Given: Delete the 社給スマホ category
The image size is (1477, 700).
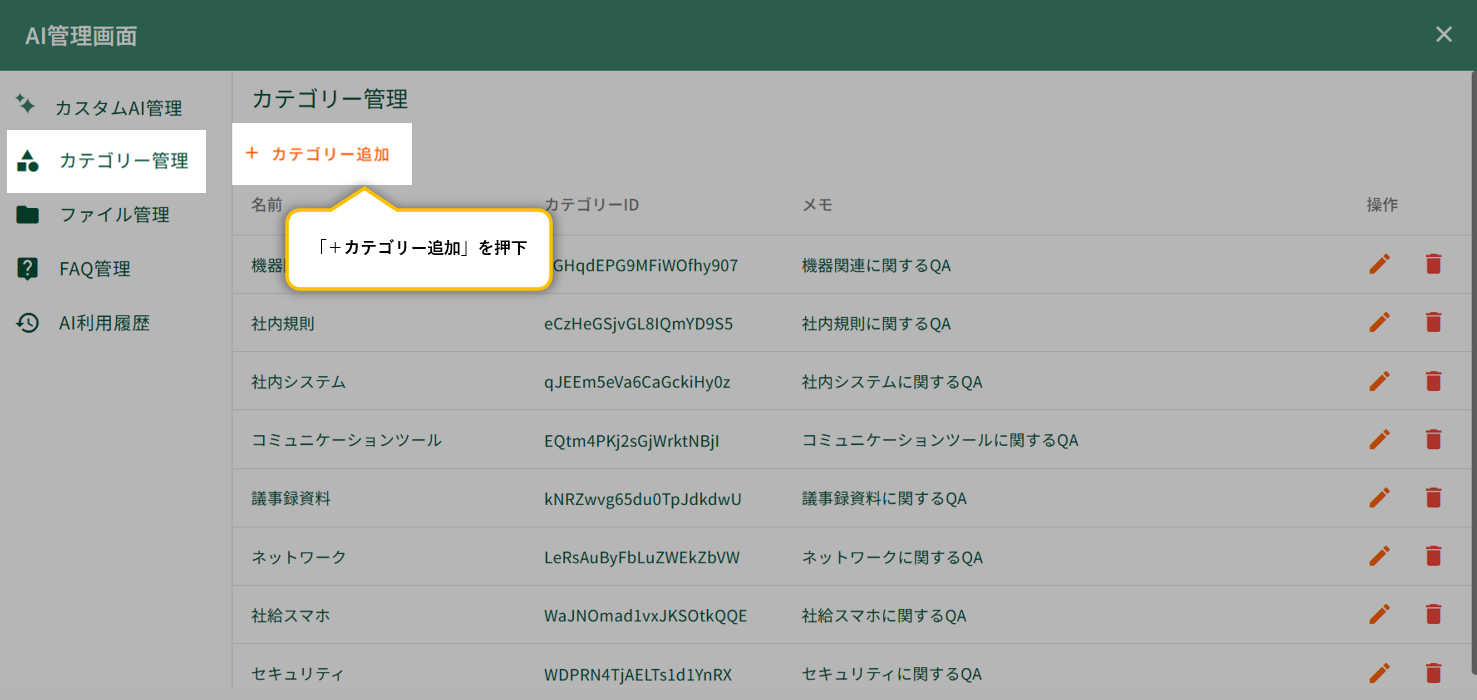Looking at the screenshot, I should tap(1433, 614).
